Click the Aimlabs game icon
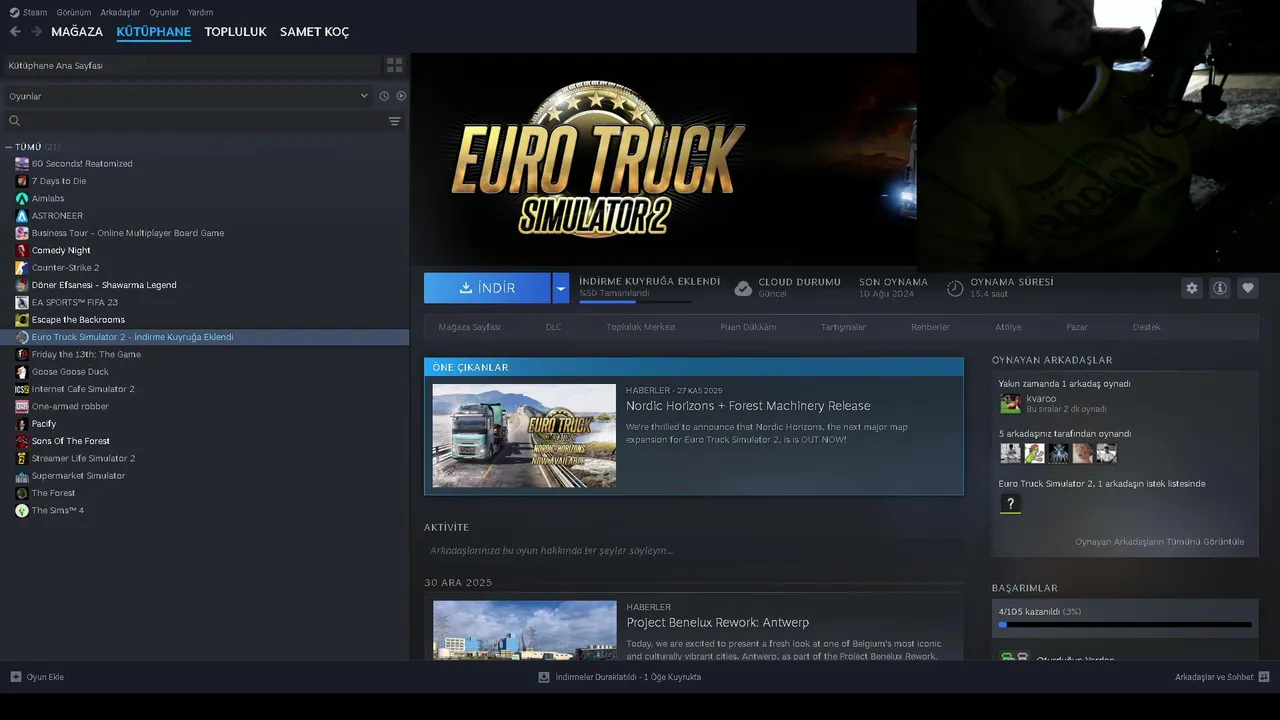1280x720 pixels. [22, 198]
